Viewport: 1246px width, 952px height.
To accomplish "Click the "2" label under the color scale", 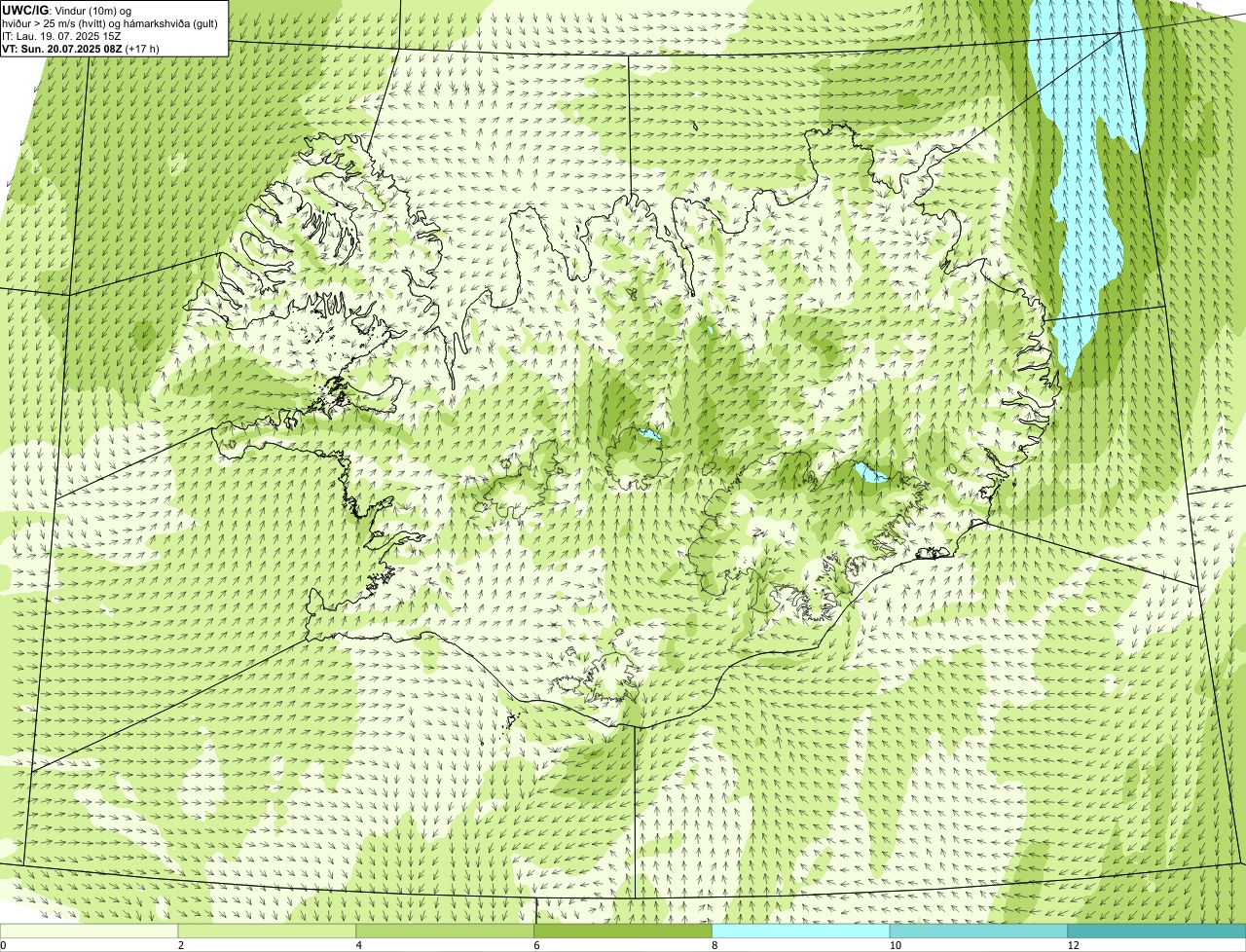I will click(x=181, y=945).
